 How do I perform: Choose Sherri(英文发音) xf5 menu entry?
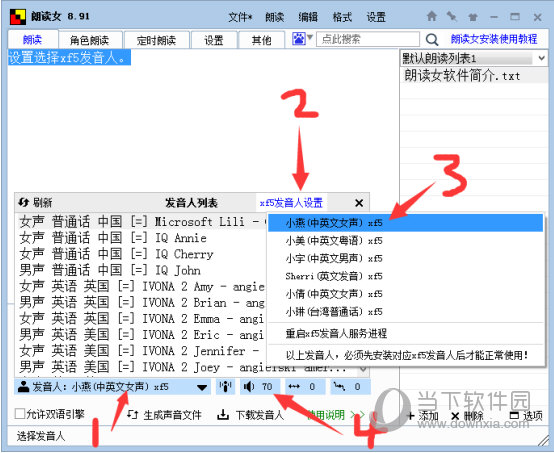click(x=405, y=276)
